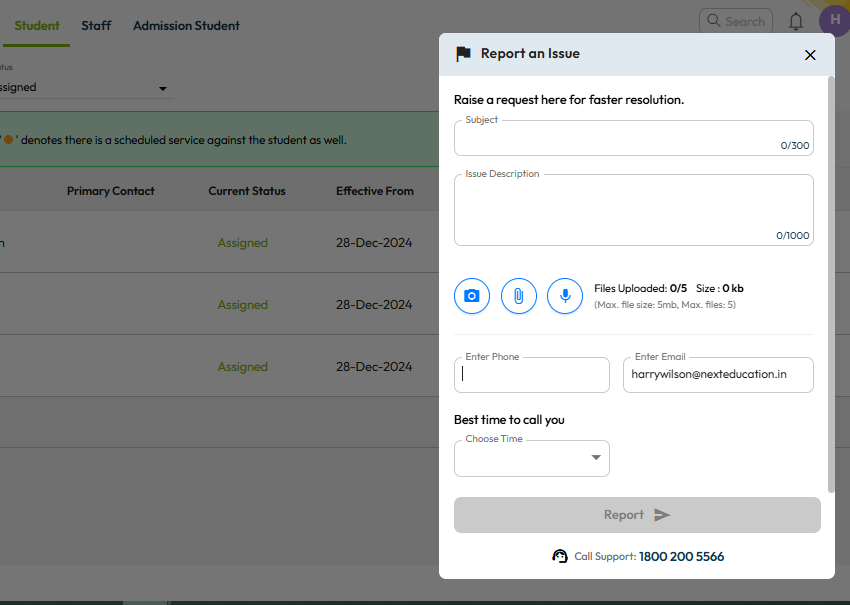Click the microphone voice record icon
The height and width of the screenshot is (605, 850).
565,296
